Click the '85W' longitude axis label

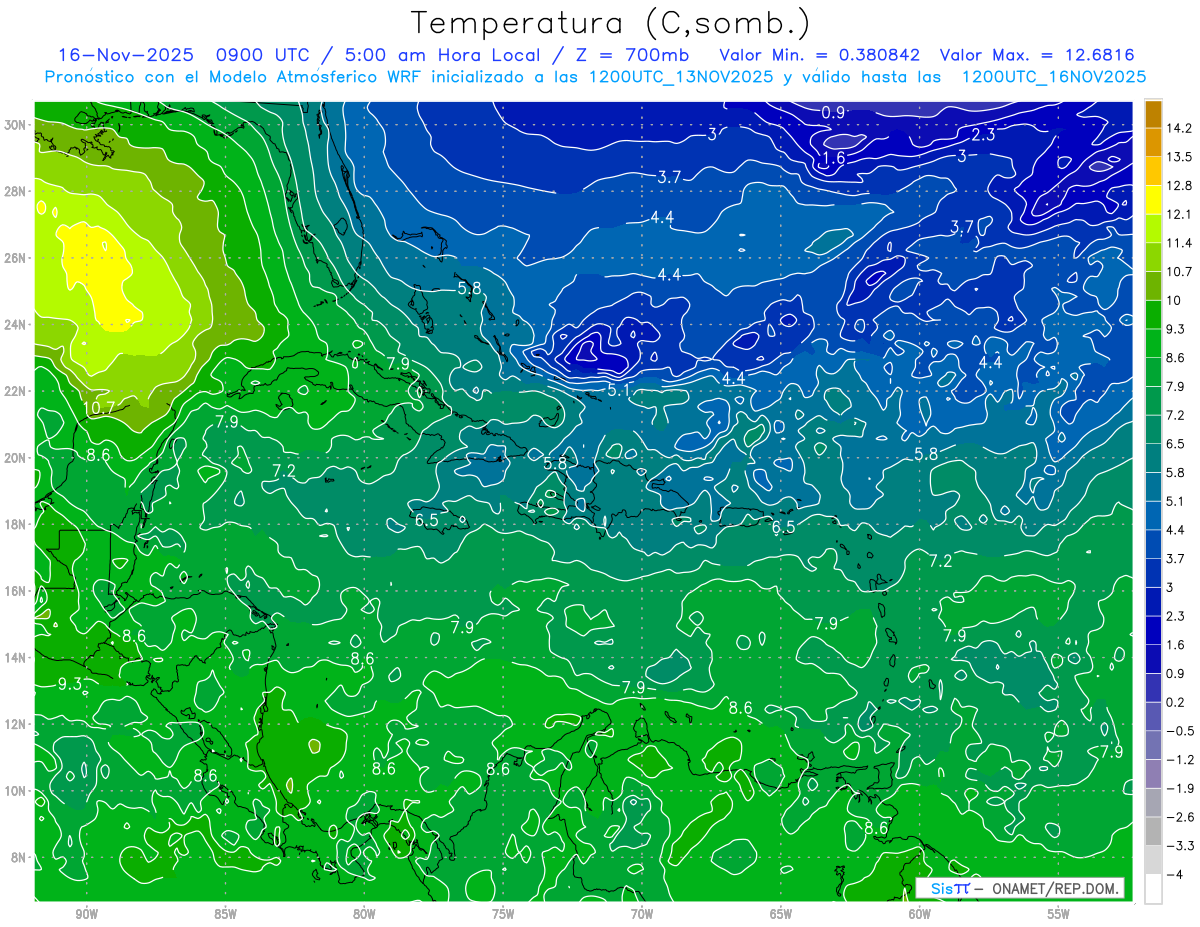(225, 914)
